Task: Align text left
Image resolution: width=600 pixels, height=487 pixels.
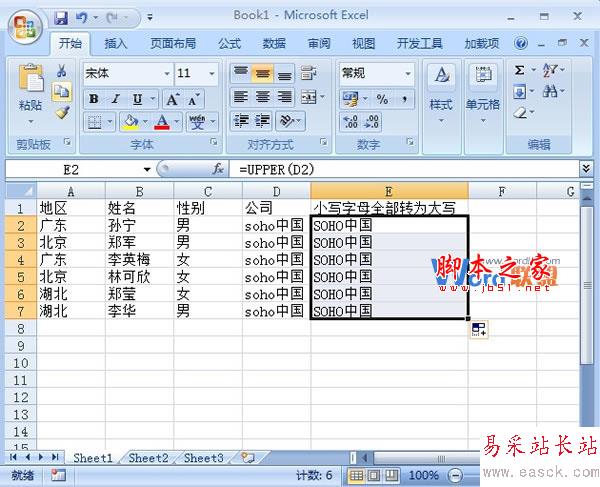Action: 241,96
